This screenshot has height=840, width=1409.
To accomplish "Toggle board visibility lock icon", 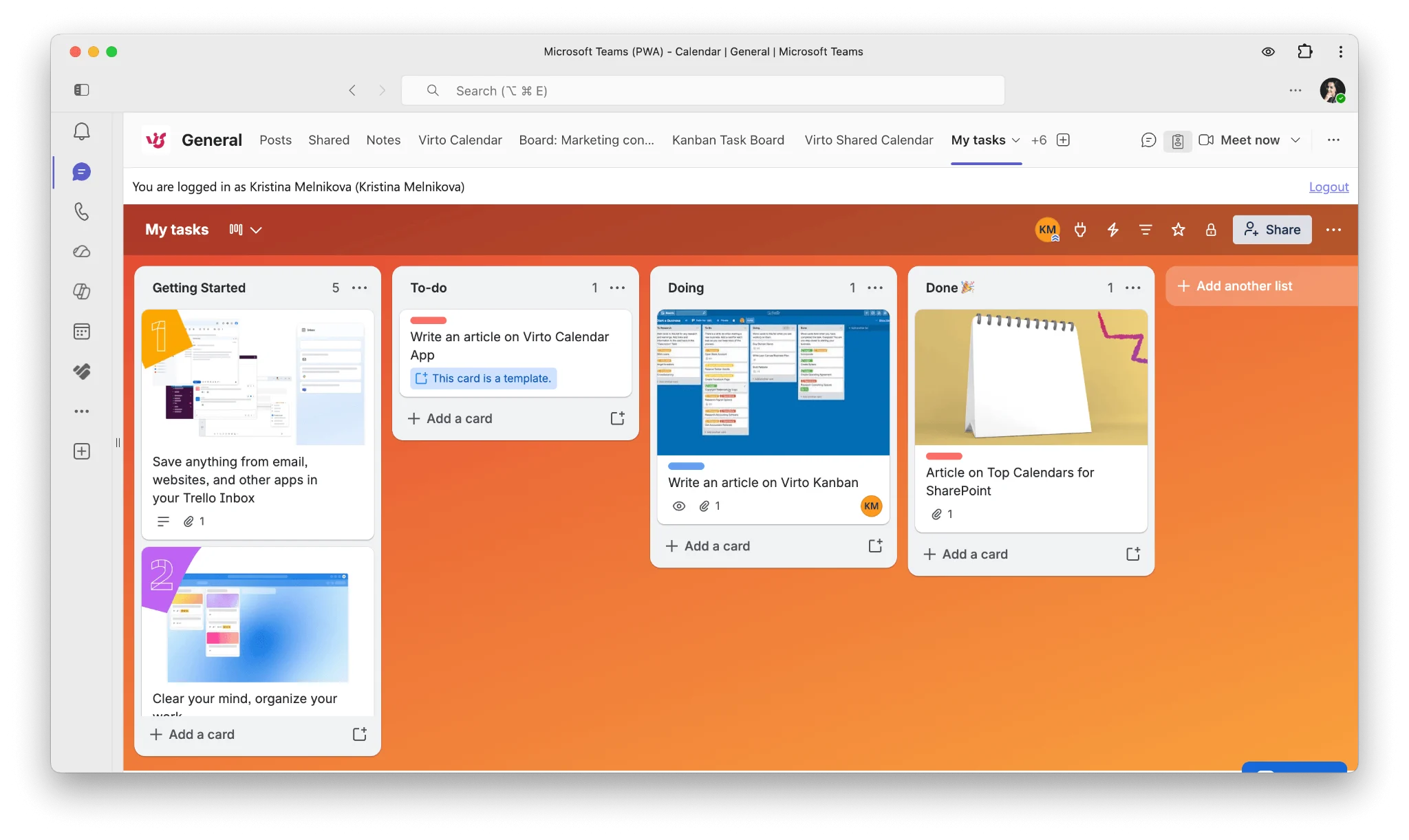I will coord(1211,230).
